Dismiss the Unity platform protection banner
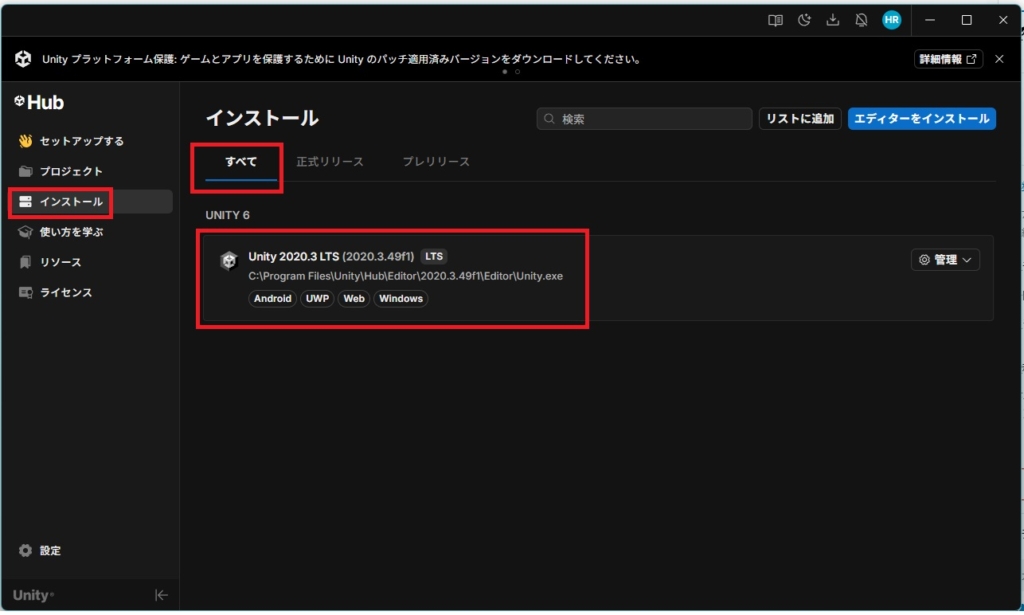The width and height of the screenshot is (1024, 615). click(x=999, y=59)
